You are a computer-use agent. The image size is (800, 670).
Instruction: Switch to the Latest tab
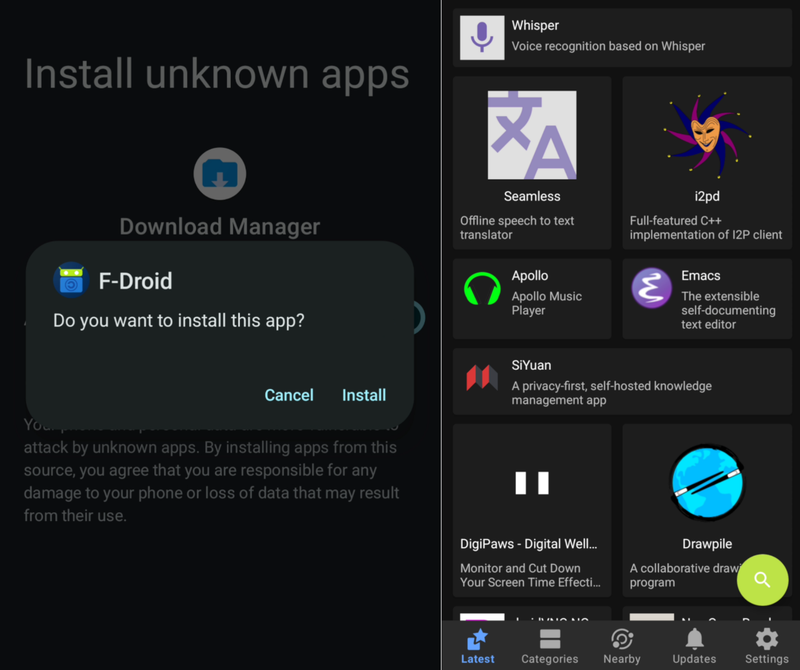point(478,645)
